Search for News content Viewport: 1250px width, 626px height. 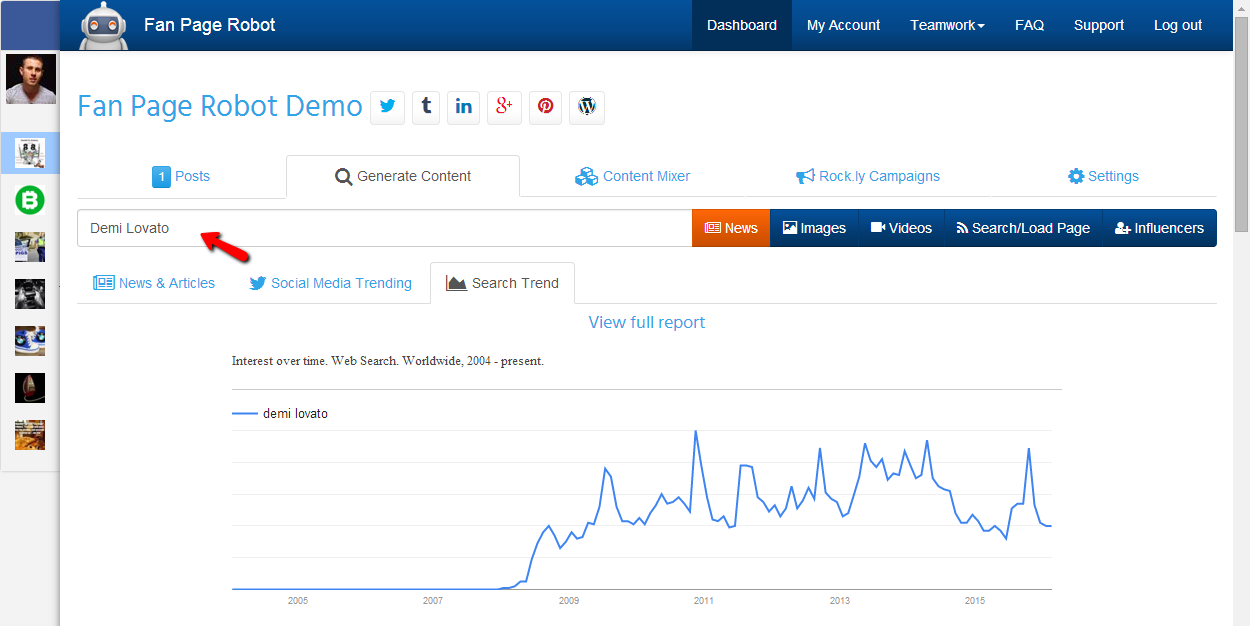tap(731, 228)
